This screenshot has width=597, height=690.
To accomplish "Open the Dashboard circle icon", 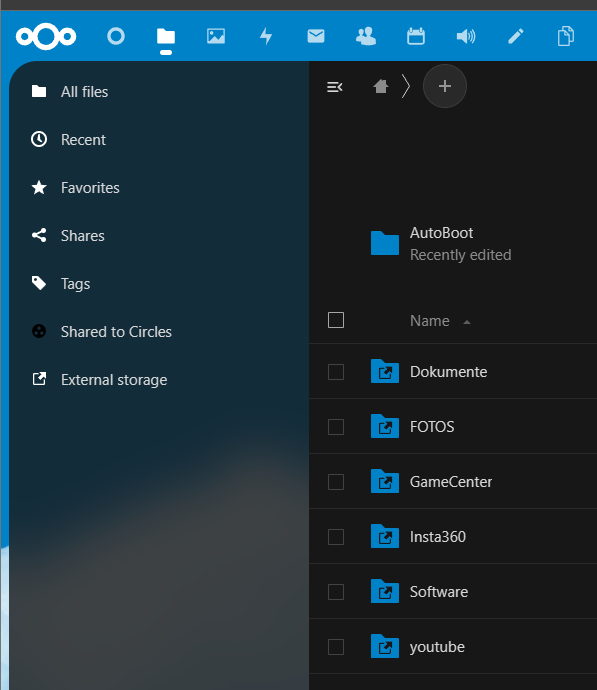I will pyautogui.click(x=116, y=36).
